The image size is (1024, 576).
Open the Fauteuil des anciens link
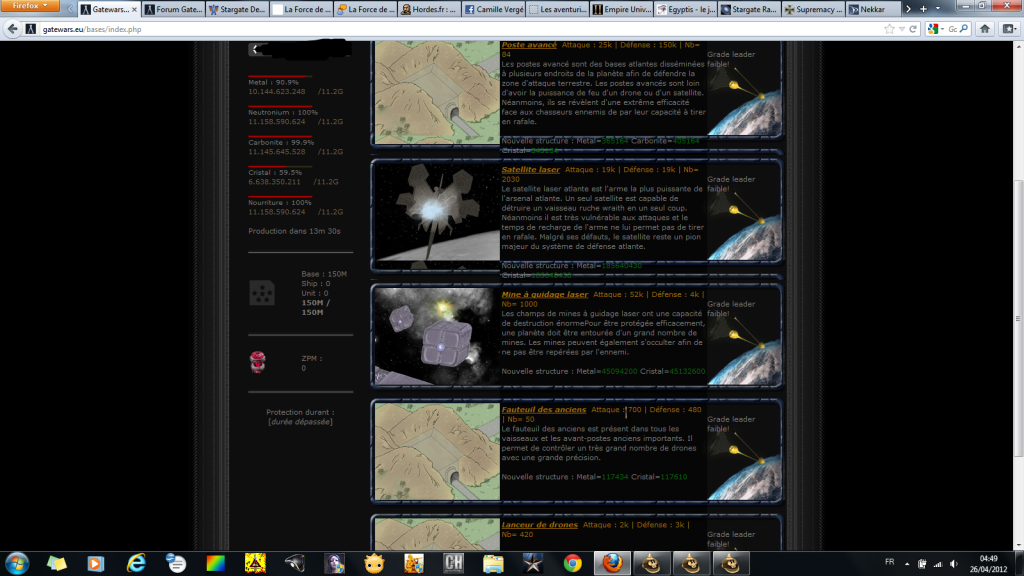click(x=543, y=409)
